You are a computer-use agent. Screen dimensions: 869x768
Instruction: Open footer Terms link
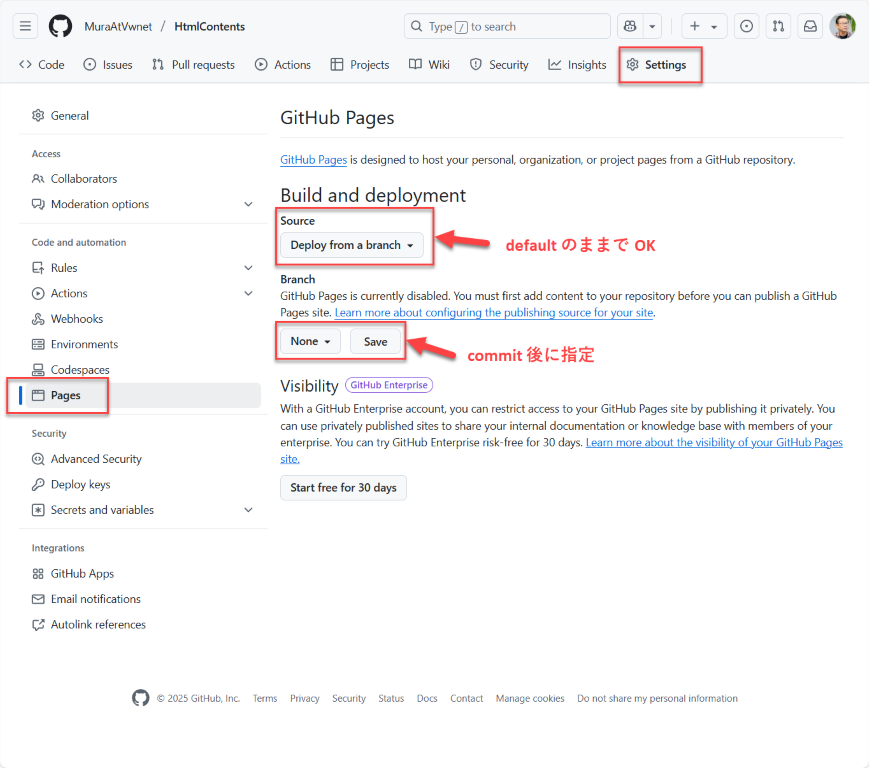(x=265, y=699)
